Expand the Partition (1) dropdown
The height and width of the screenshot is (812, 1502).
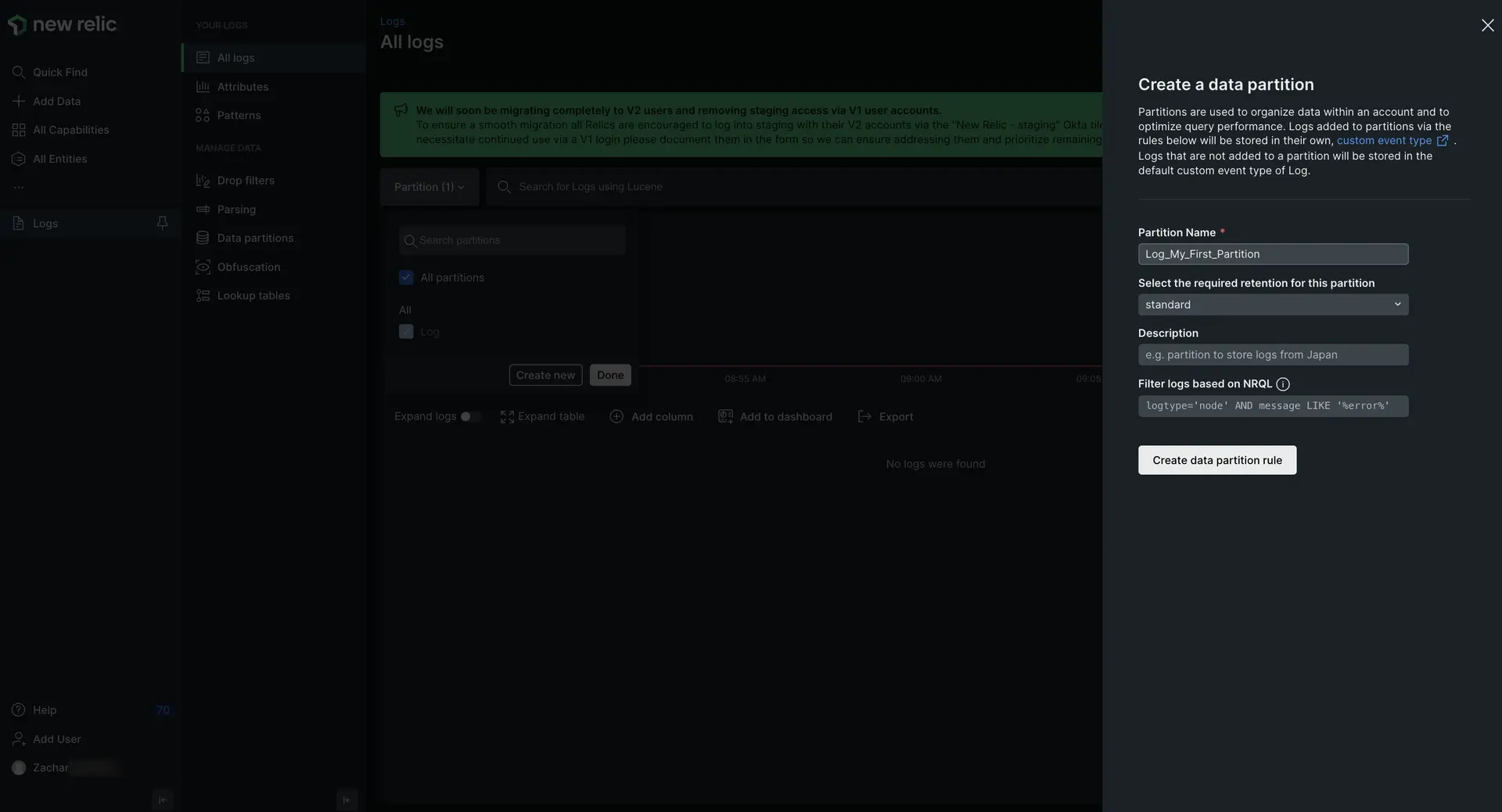[x=429, y=187]
